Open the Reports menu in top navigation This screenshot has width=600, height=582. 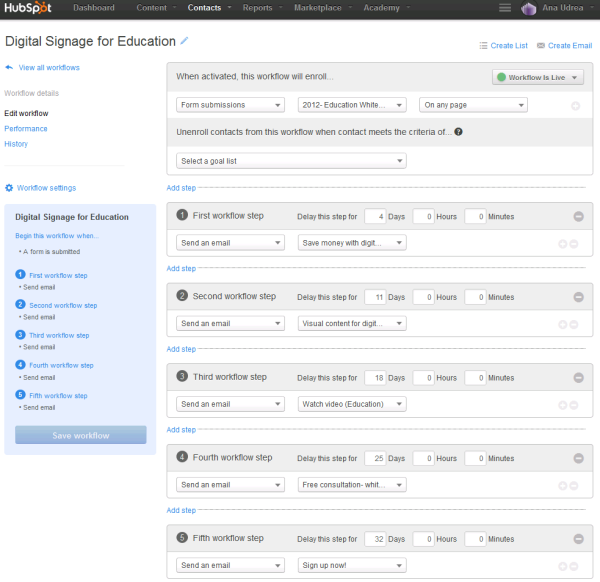click(261, 8)
